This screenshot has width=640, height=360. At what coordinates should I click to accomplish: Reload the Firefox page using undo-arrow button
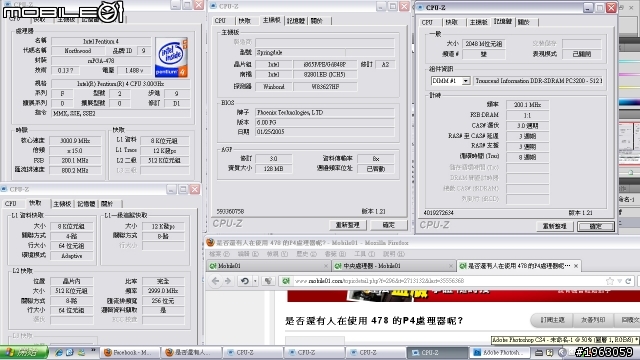[x=244, y=281]
